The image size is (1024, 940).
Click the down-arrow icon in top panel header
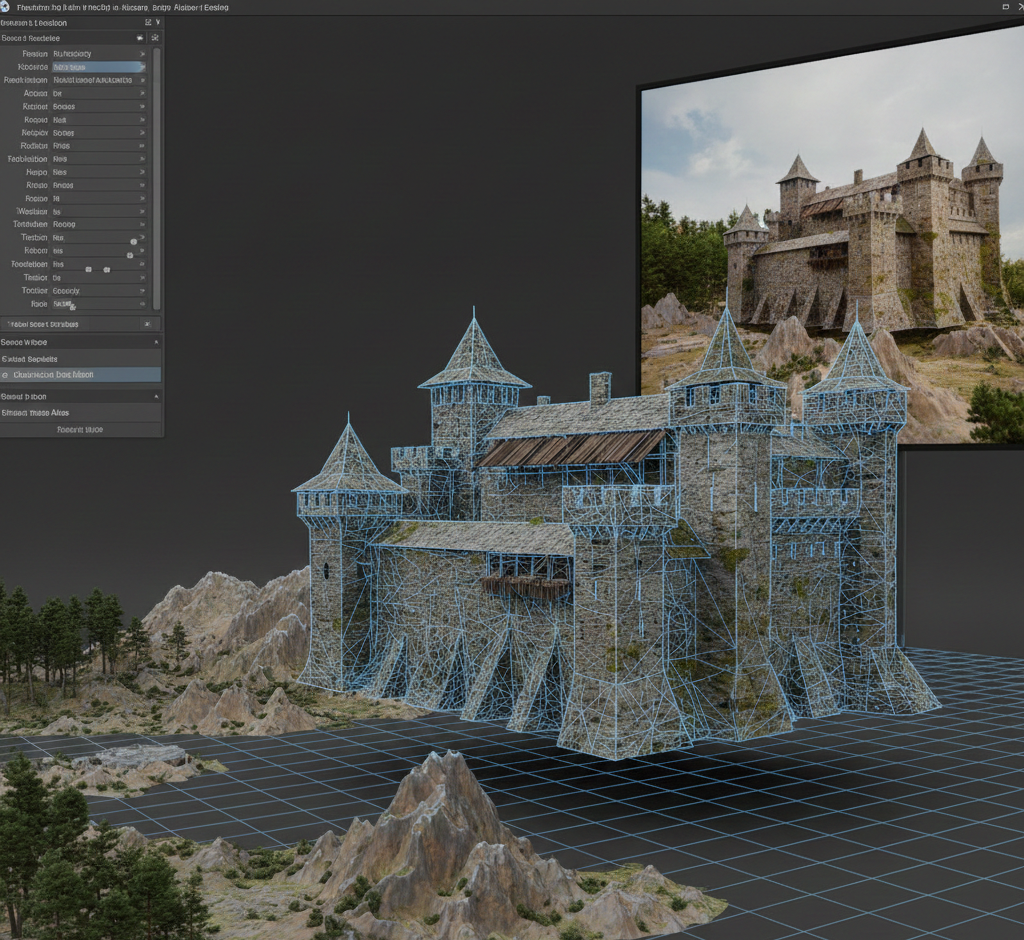click(158, 22)
